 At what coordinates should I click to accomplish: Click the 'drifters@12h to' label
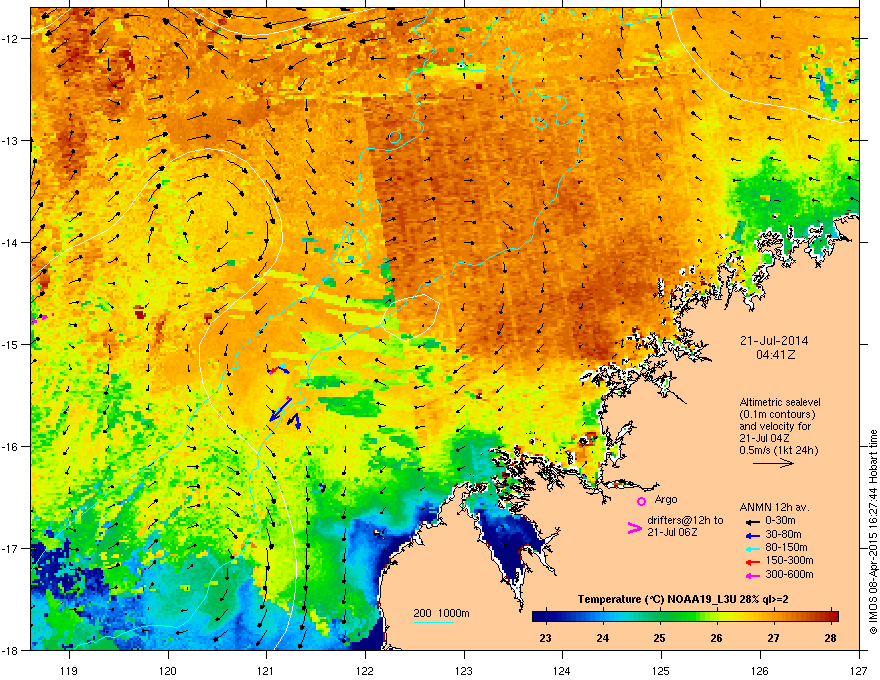tap(685, 521)
